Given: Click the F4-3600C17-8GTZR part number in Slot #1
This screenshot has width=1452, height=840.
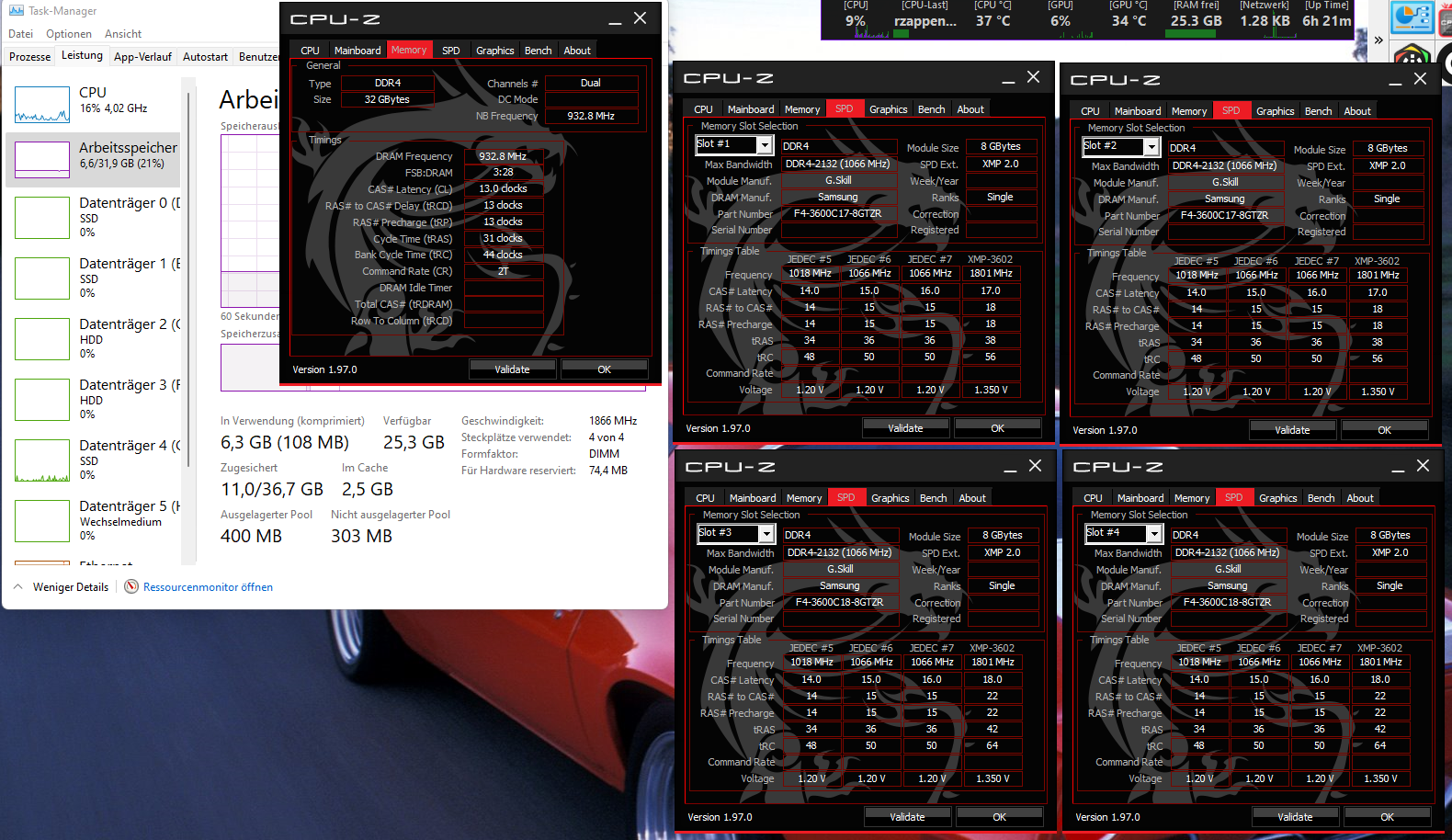Looking at the screenshot, I should (x=838, y=213).
